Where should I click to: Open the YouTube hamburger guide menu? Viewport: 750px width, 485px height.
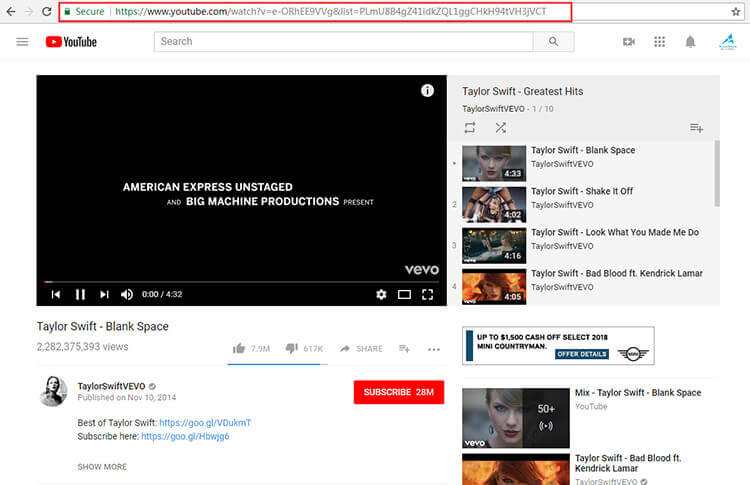click(22, 42)
